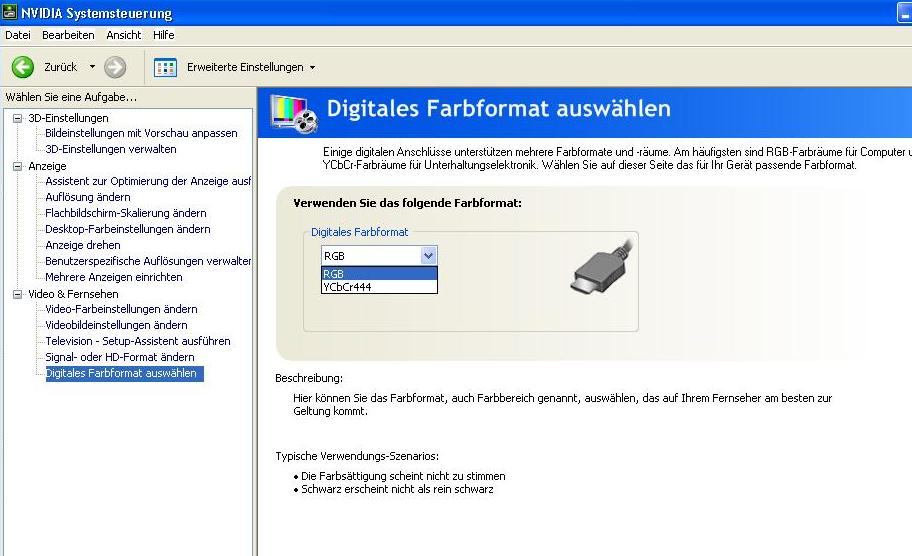Image resolution: width=912 pixels, height=556 pixels.
Task: Click the HDMI connector image
Action: tap(602, 266)
